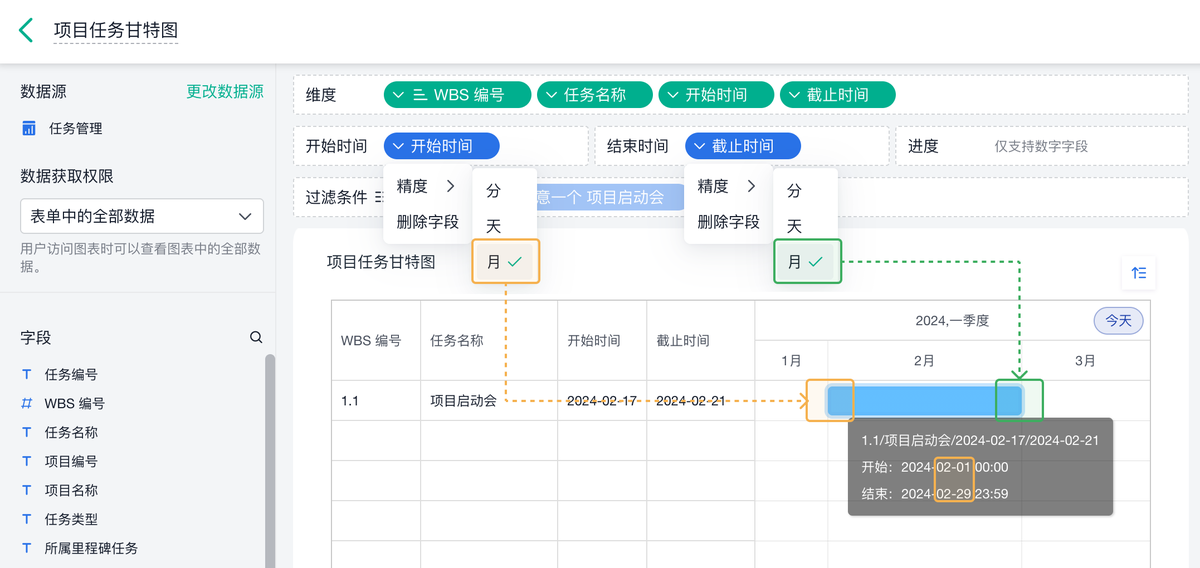Expand the blue 开始时间 field dropdown

(x=441, y=146)
